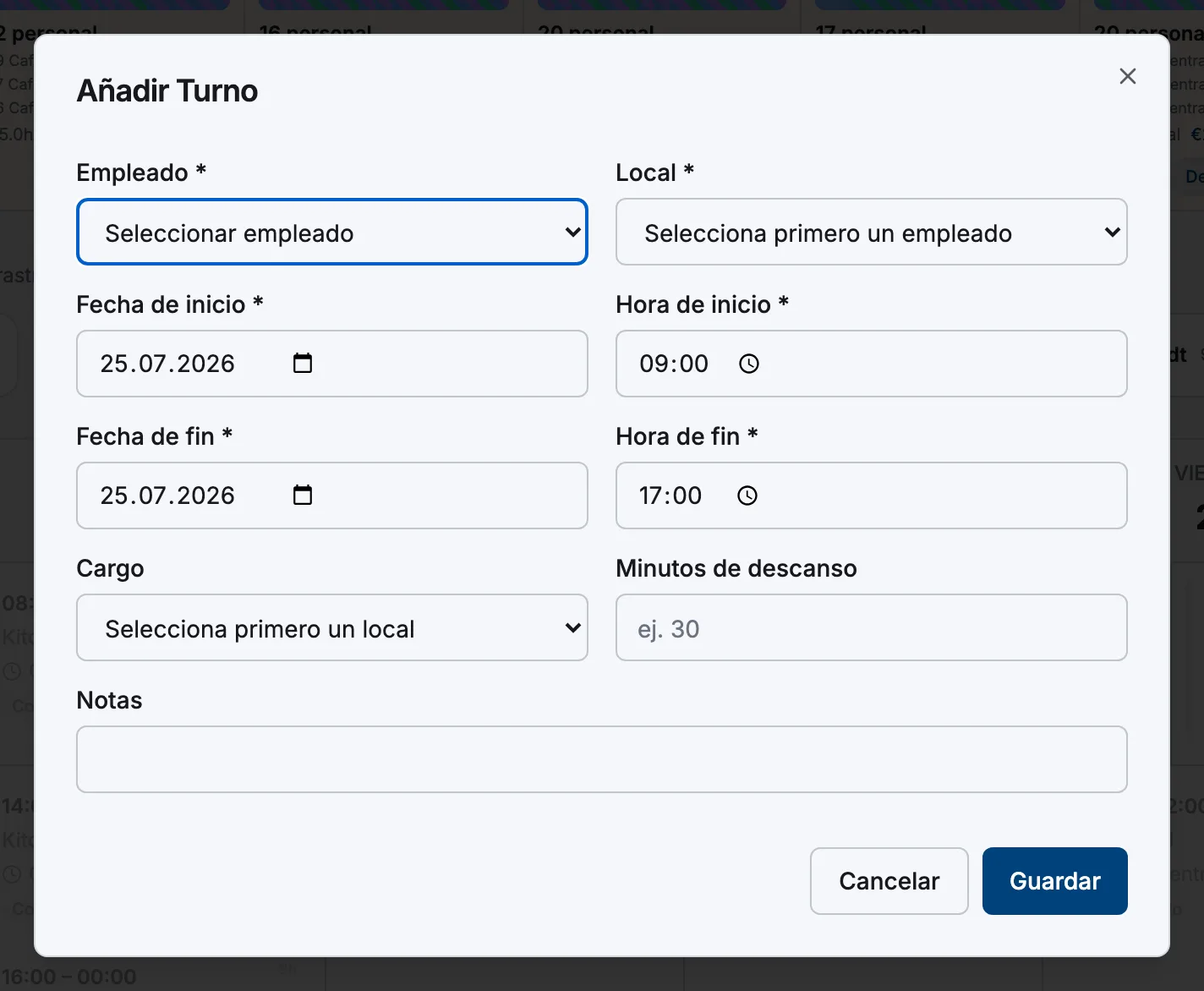Open clock picker for Hora de fin
1204x991 pixels.
pyautogui.click(x=747, y=495)
